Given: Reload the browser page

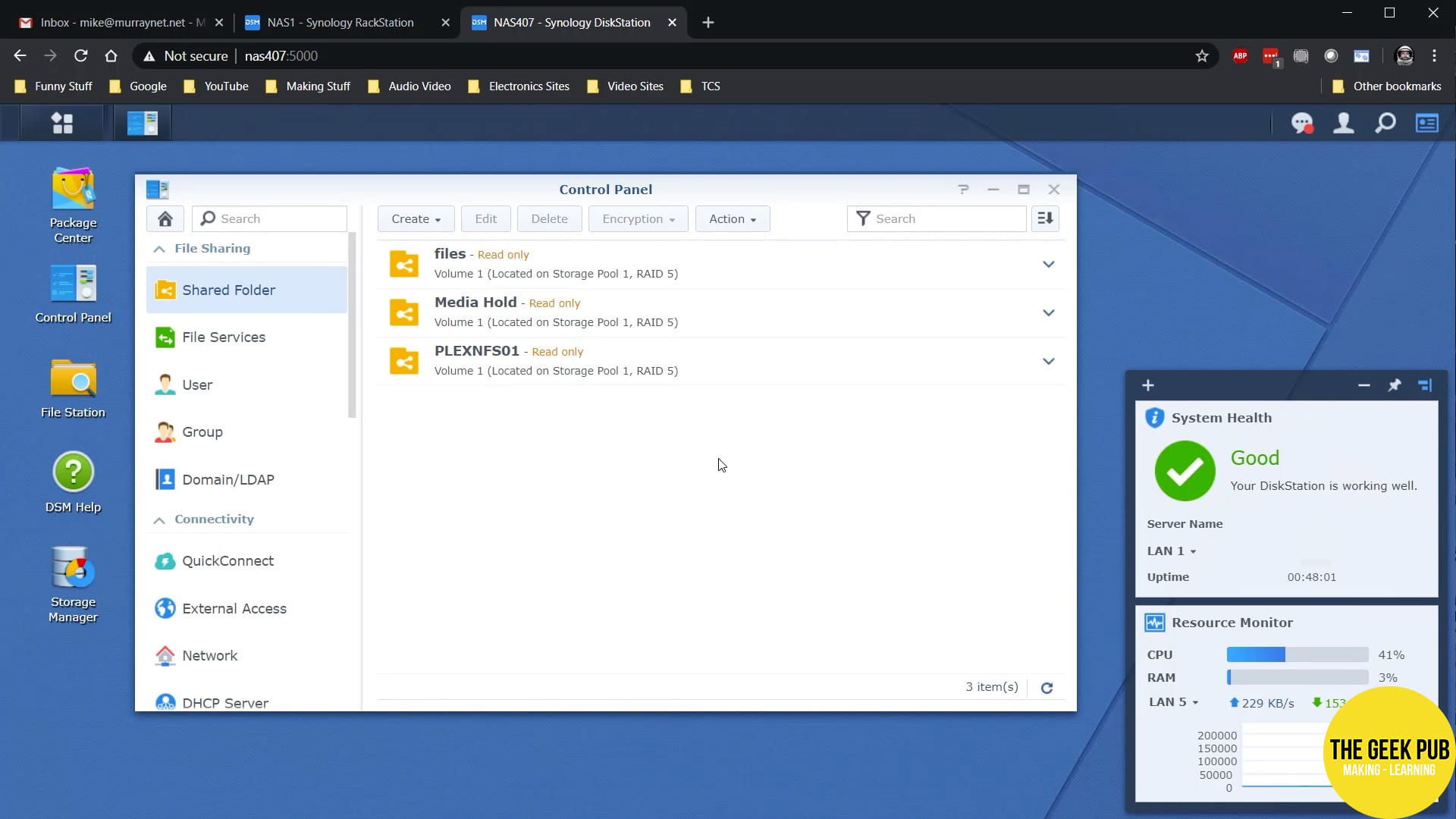Looking at the screenshot, I should coord(80,56).
